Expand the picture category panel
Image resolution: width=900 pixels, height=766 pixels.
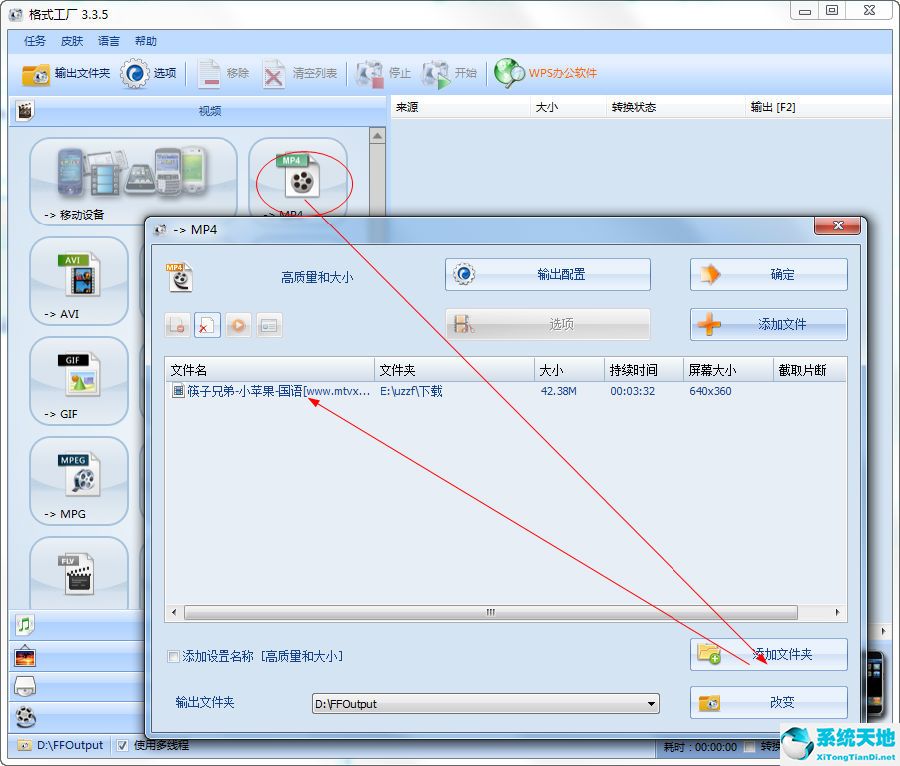[25, 656]
